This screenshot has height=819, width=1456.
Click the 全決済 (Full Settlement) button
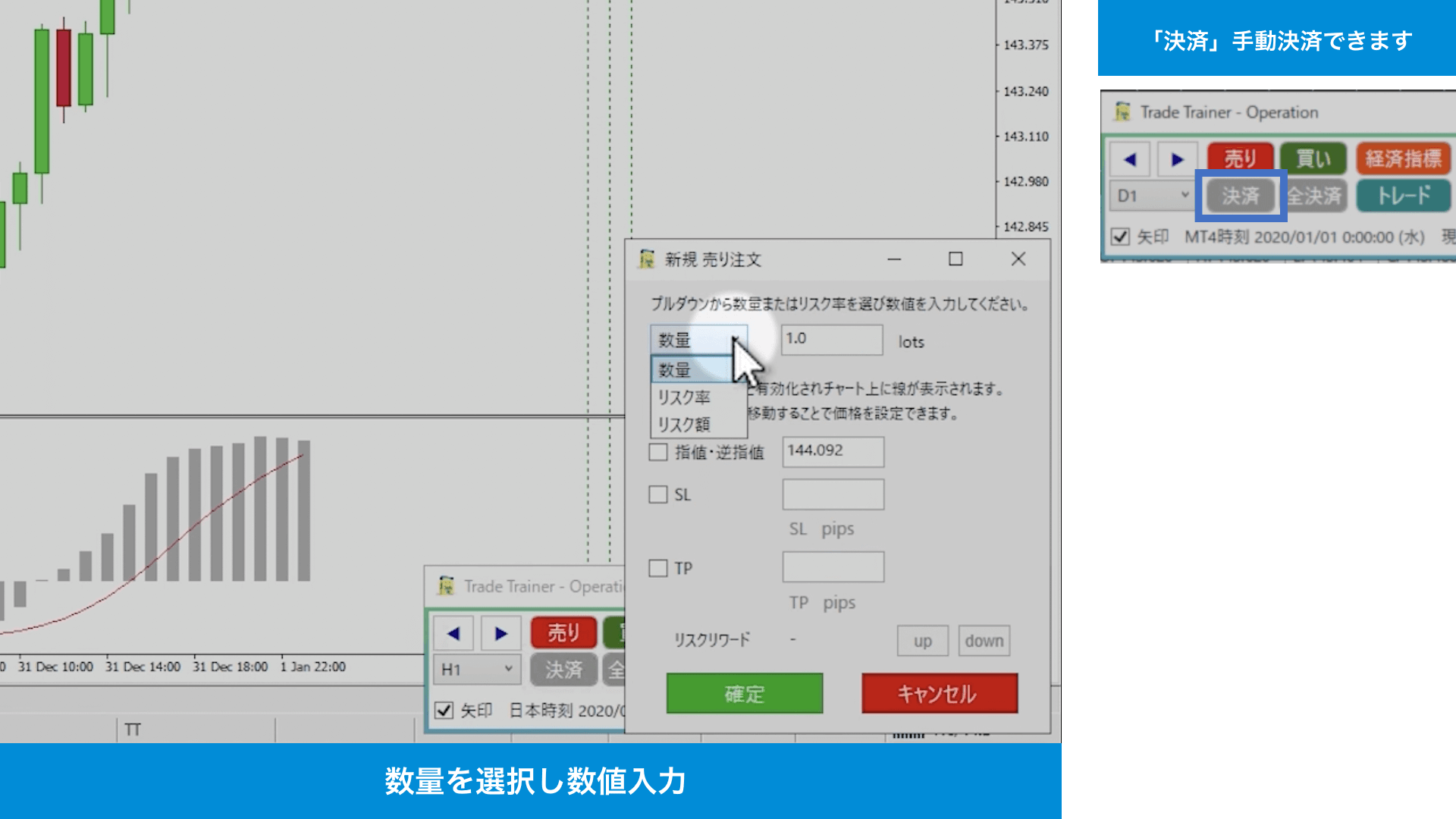tap(1314, 195)
